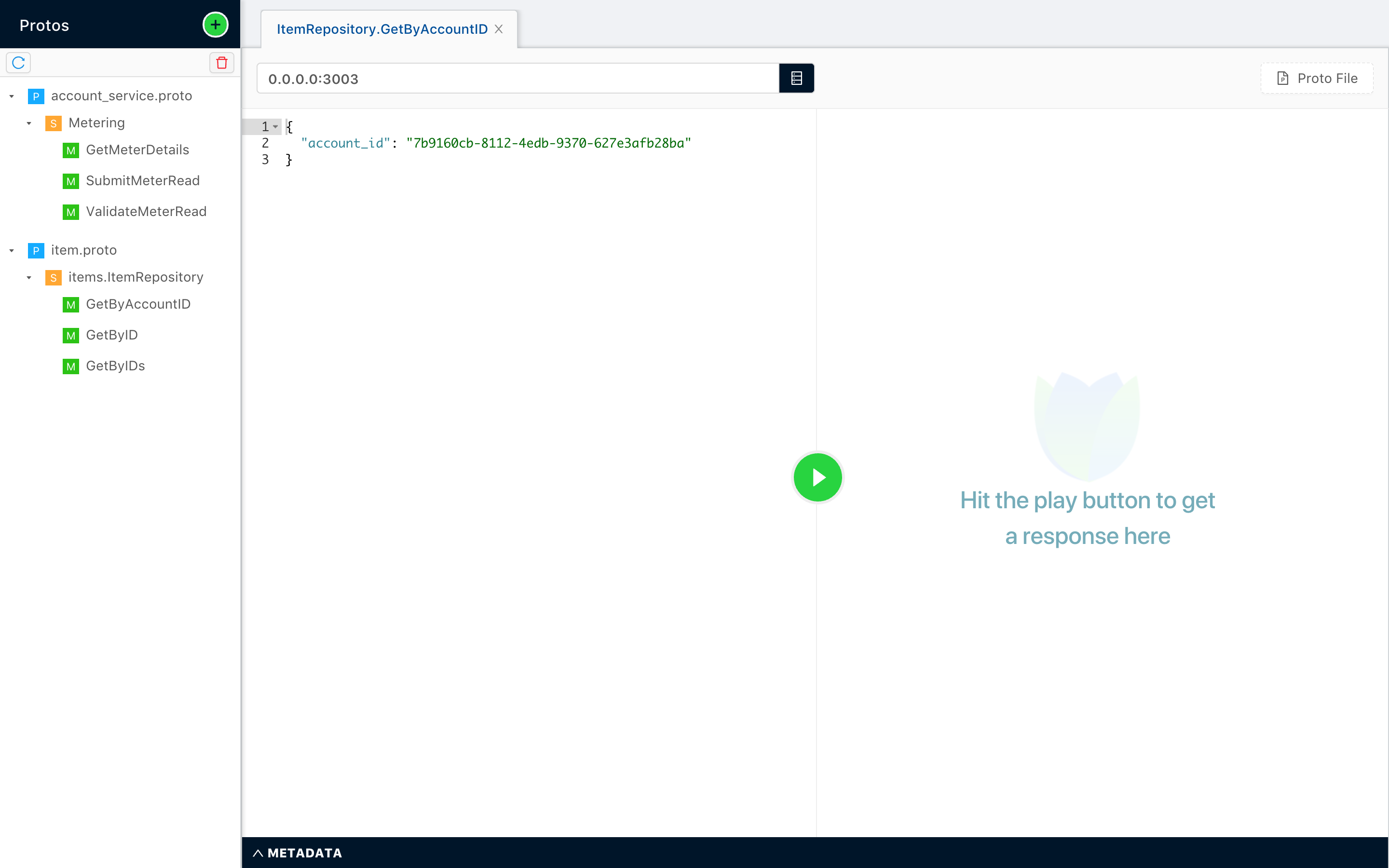Click the trash icon to delete protos
Image resolution: width=1389 pixels, height=868 pixels.
tap(221, 63)
